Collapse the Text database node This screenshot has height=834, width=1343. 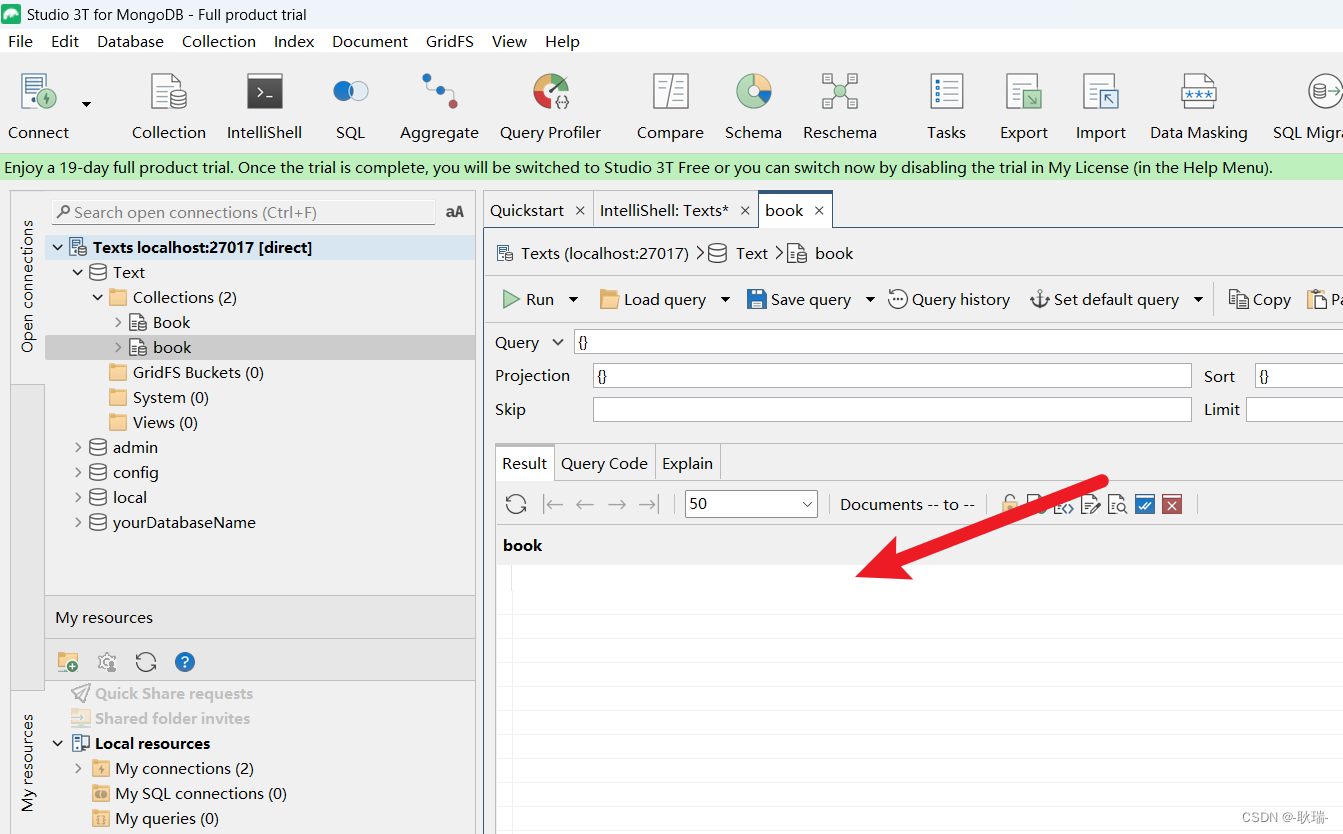coord(78,272)
